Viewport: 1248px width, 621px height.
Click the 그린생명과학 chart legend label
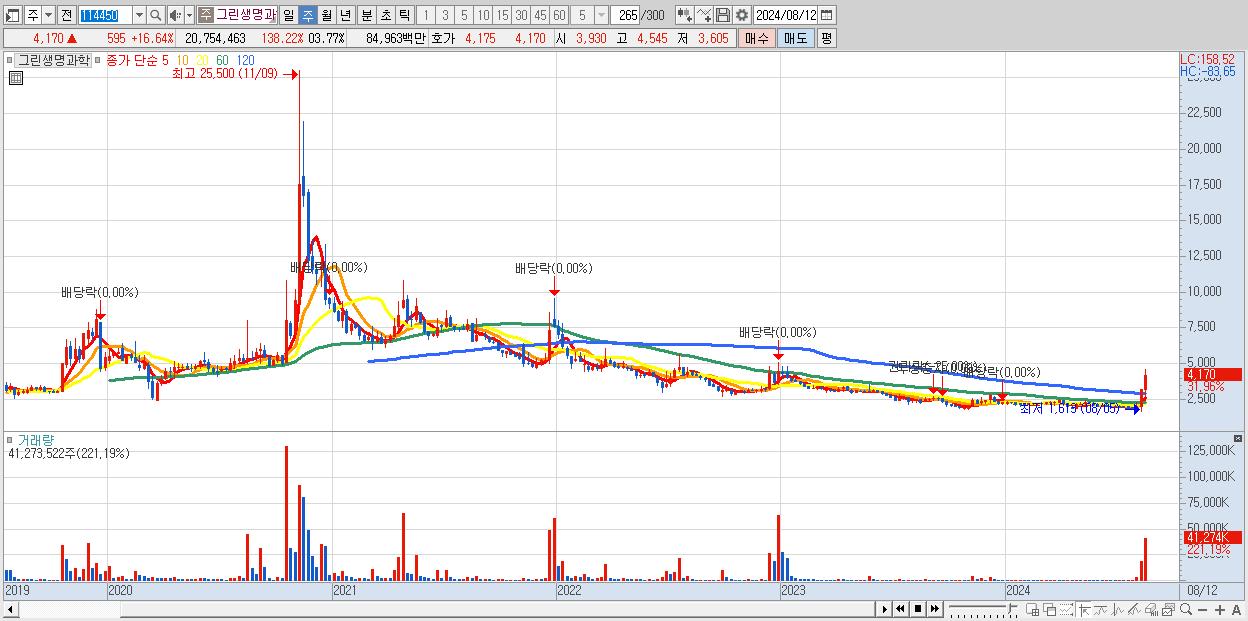(x=54, y=60)
